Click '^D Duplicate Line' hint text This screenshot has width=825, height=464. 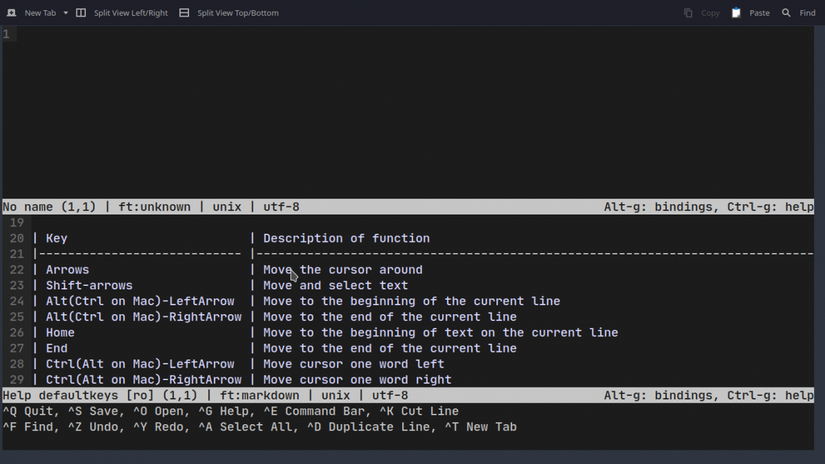371,427
